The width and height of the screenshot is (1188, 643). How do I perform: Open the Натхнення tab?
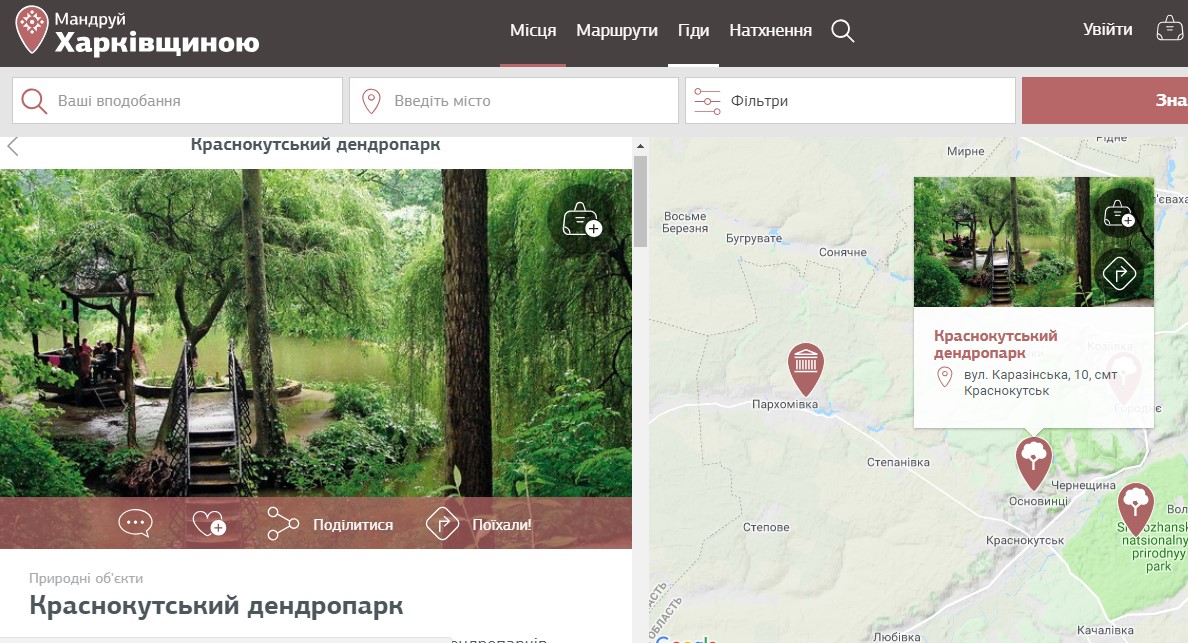point(771,30)
